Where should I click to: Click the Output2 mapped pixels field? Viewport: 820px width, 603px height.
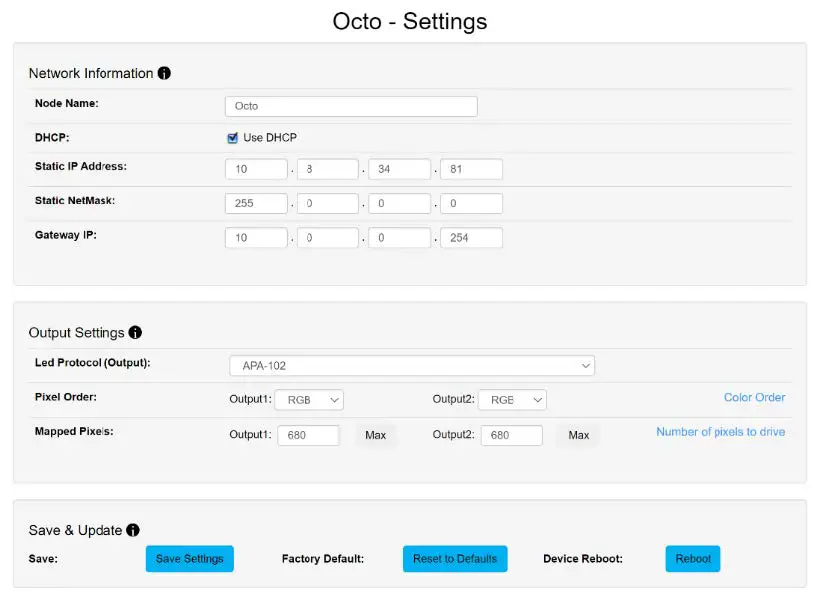coord(511,435)
